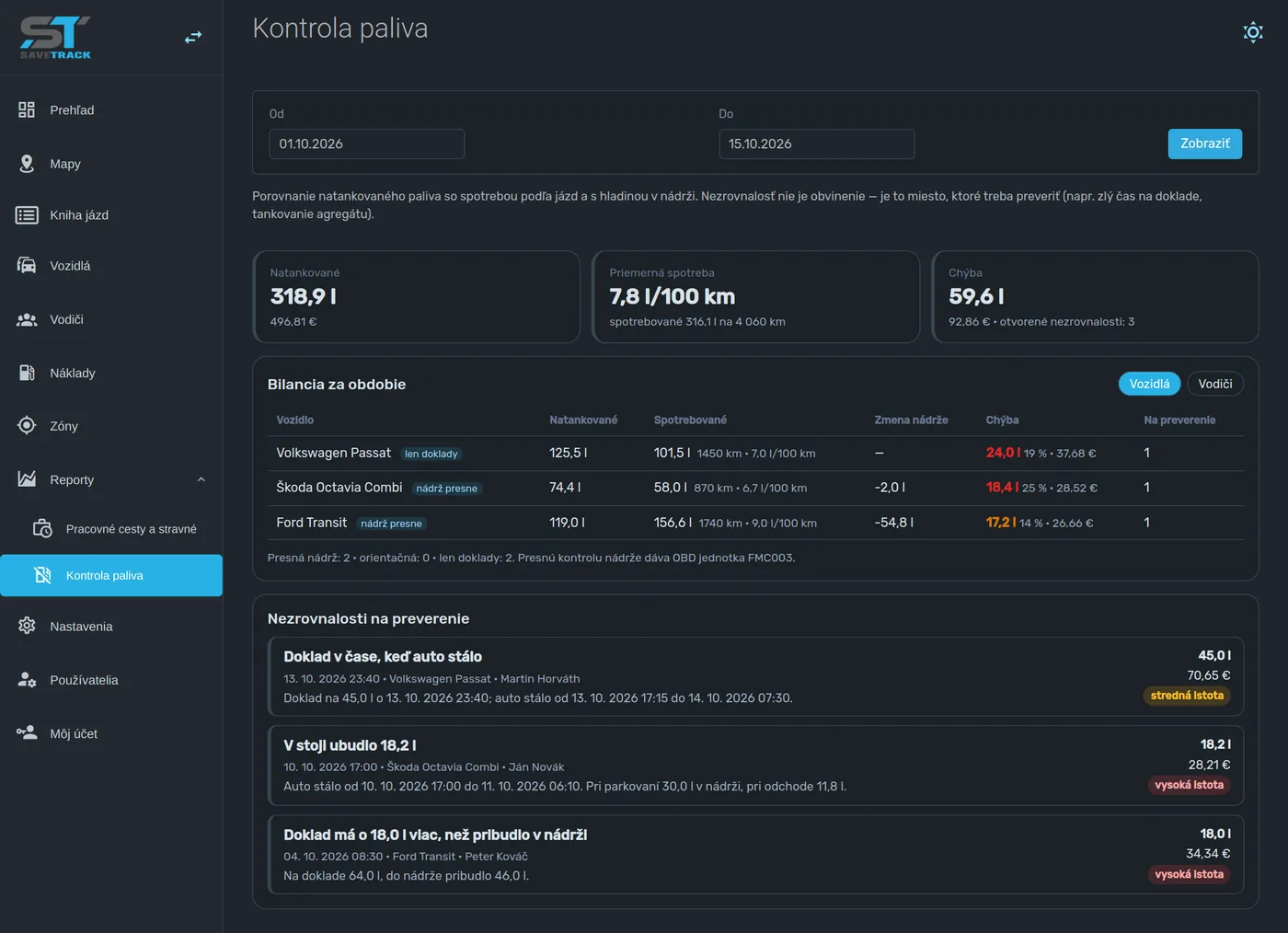This screenshot has width=1288, height=933.
Task: Collapse sidebar with the swap arrows icon
Action: [193, 38]
